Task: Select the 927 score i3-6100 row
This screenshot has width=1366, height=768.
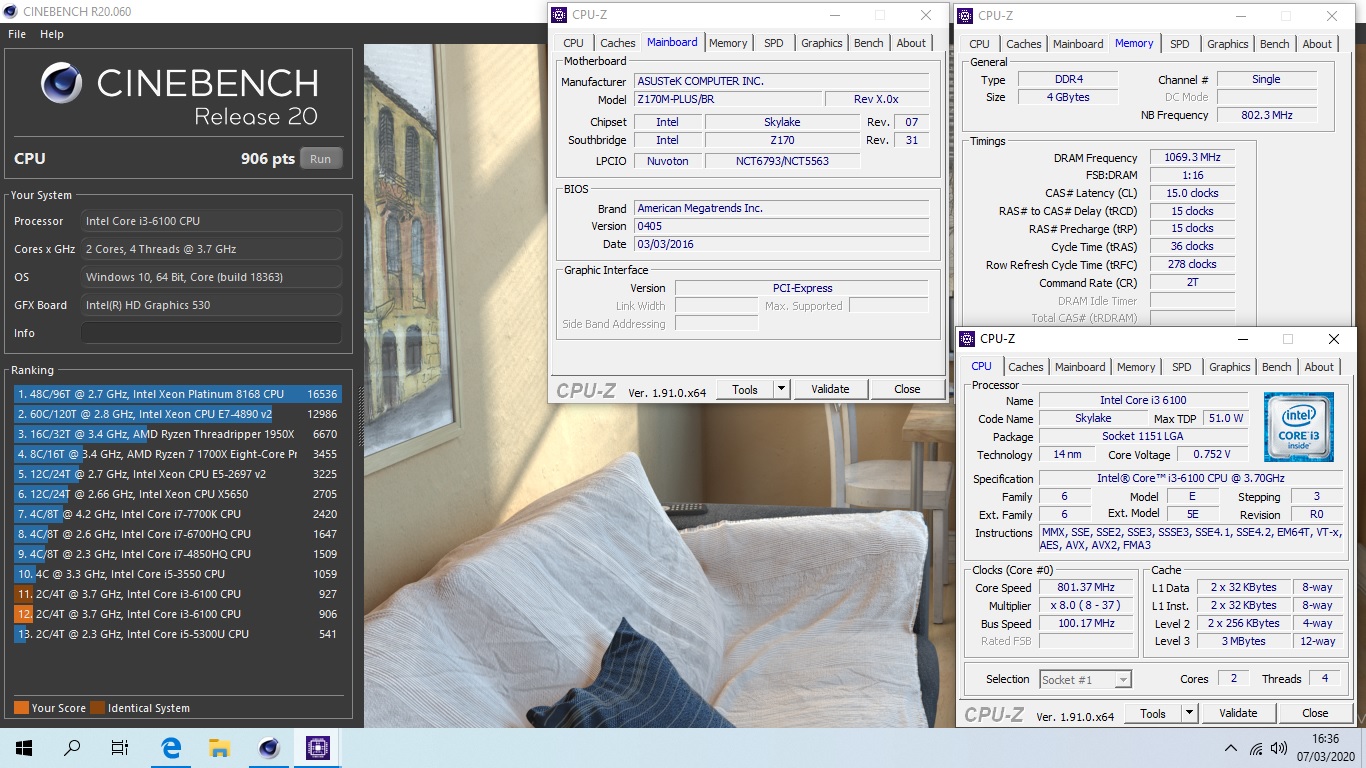Action: (x=177, y=594)
